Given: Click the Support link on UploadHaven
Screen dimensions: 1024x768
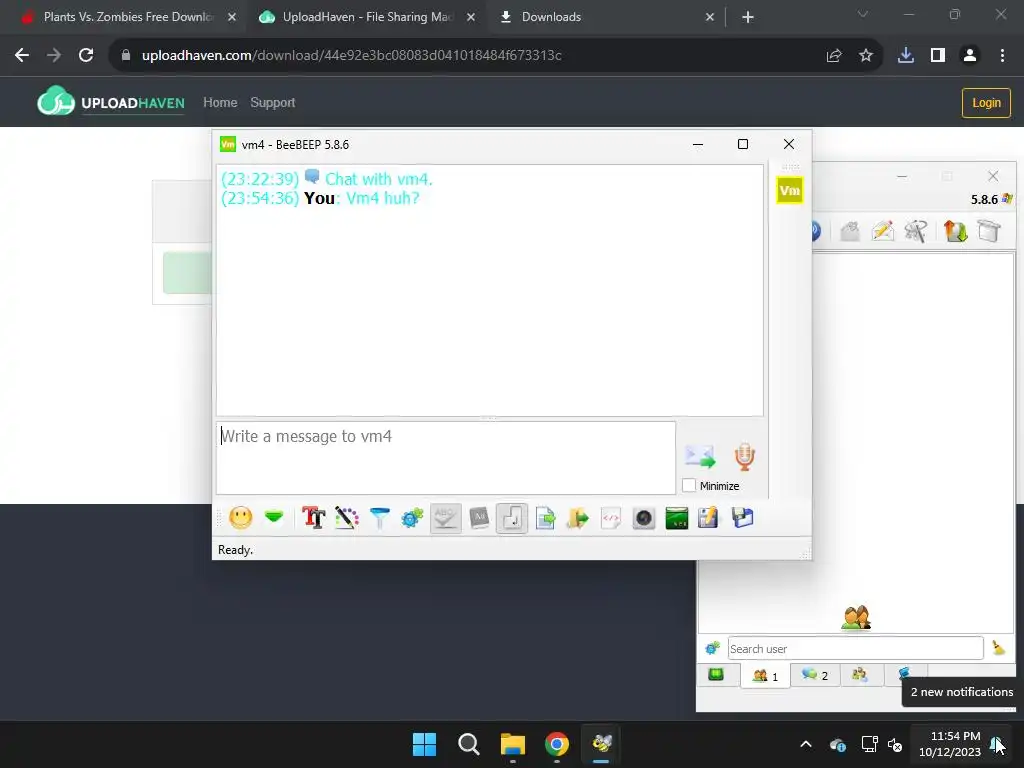Looking at the screenshot, I should point(272,103).
